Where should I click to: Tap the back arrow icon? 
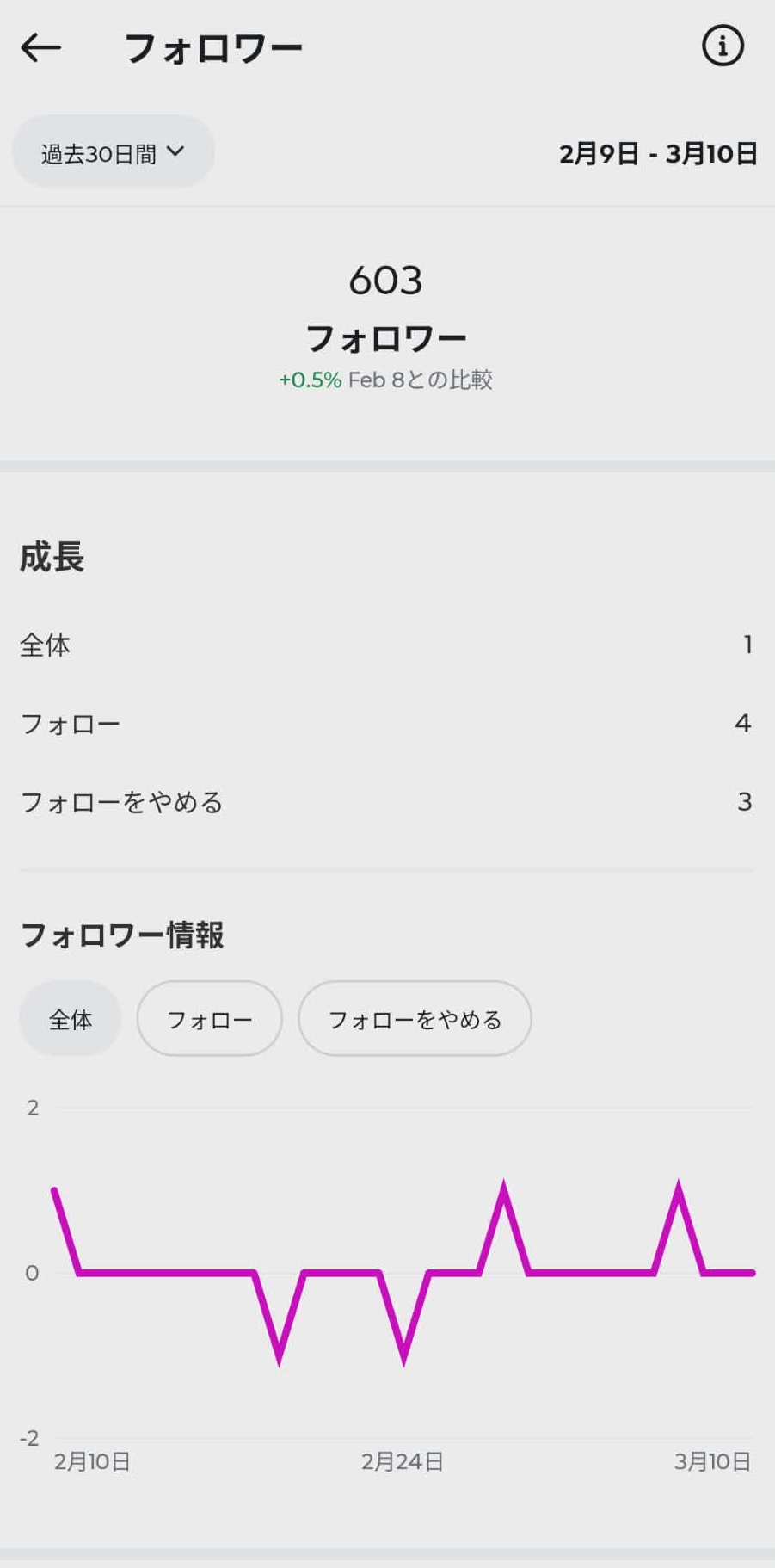[40, 48]
